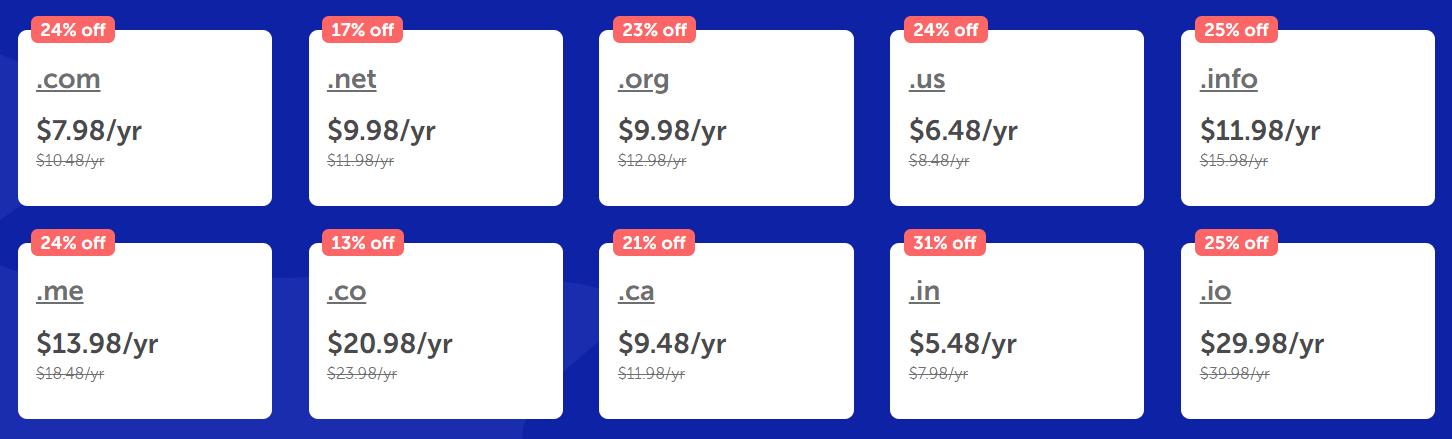
Task: Click the 17% off discount badge
Action: click(x=362, y=30)
